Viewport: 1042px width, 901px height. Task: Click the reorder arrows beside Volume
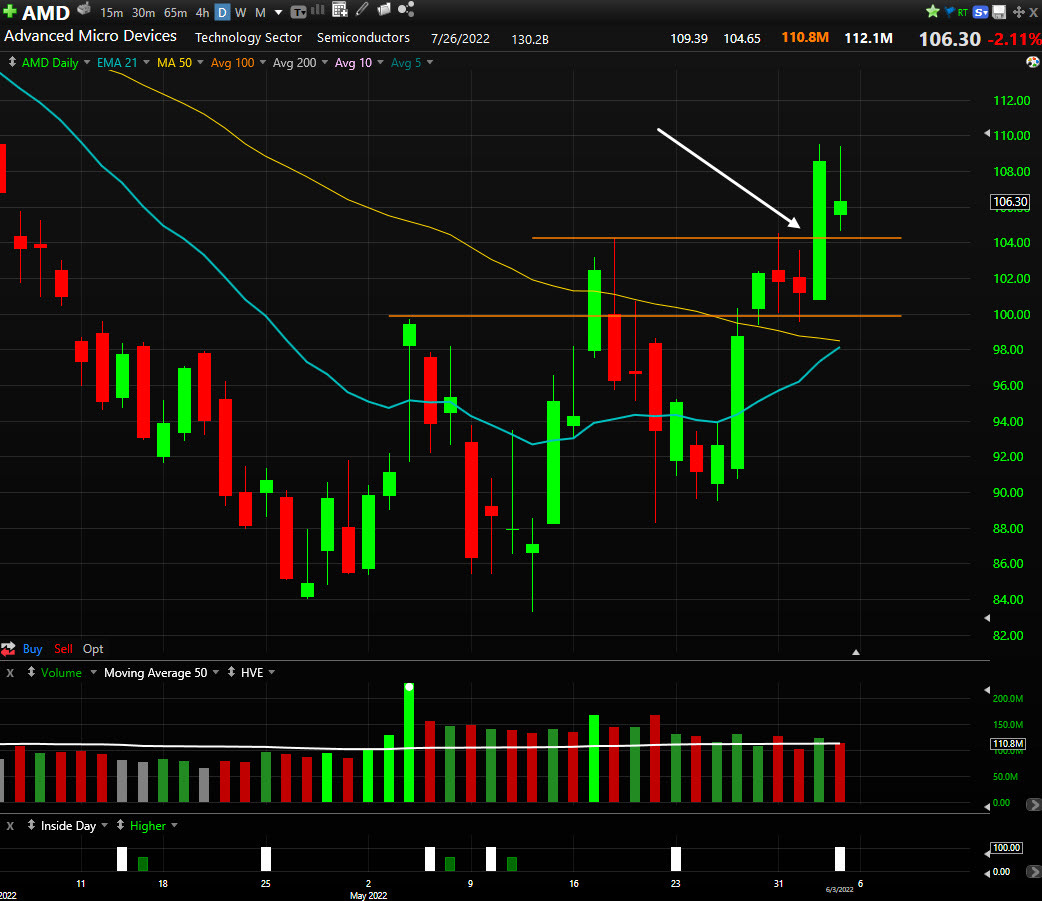click(x=31, y=672)
